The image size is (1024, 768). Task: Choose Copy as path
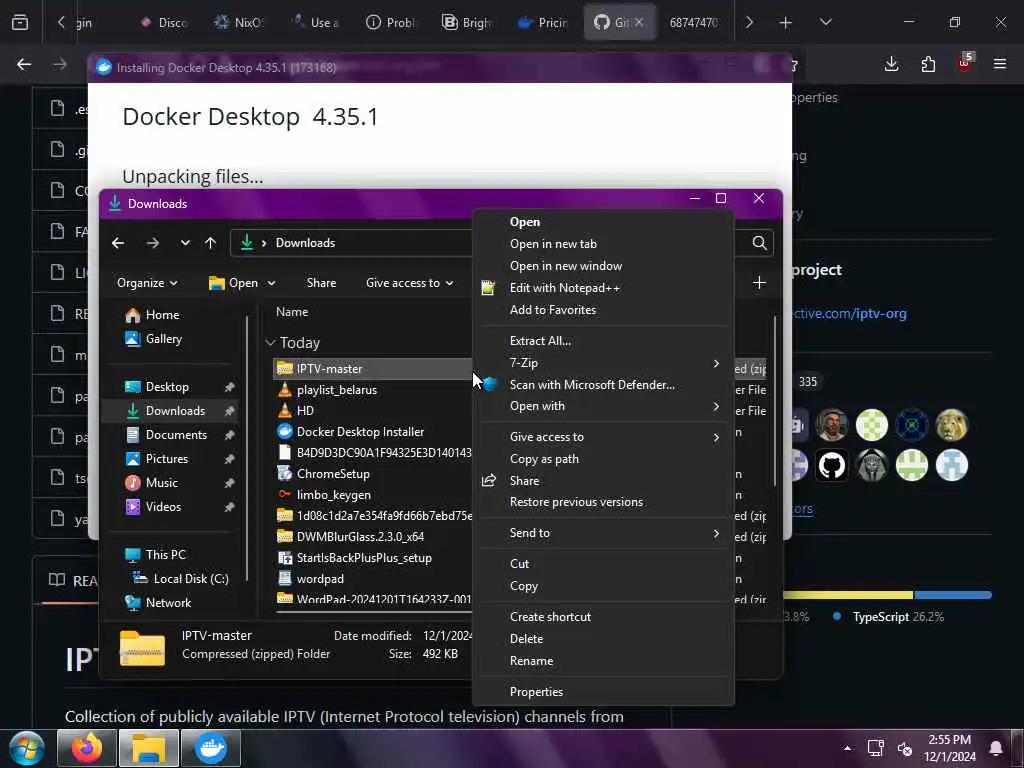pyautogui.click(x=603, y=459)
